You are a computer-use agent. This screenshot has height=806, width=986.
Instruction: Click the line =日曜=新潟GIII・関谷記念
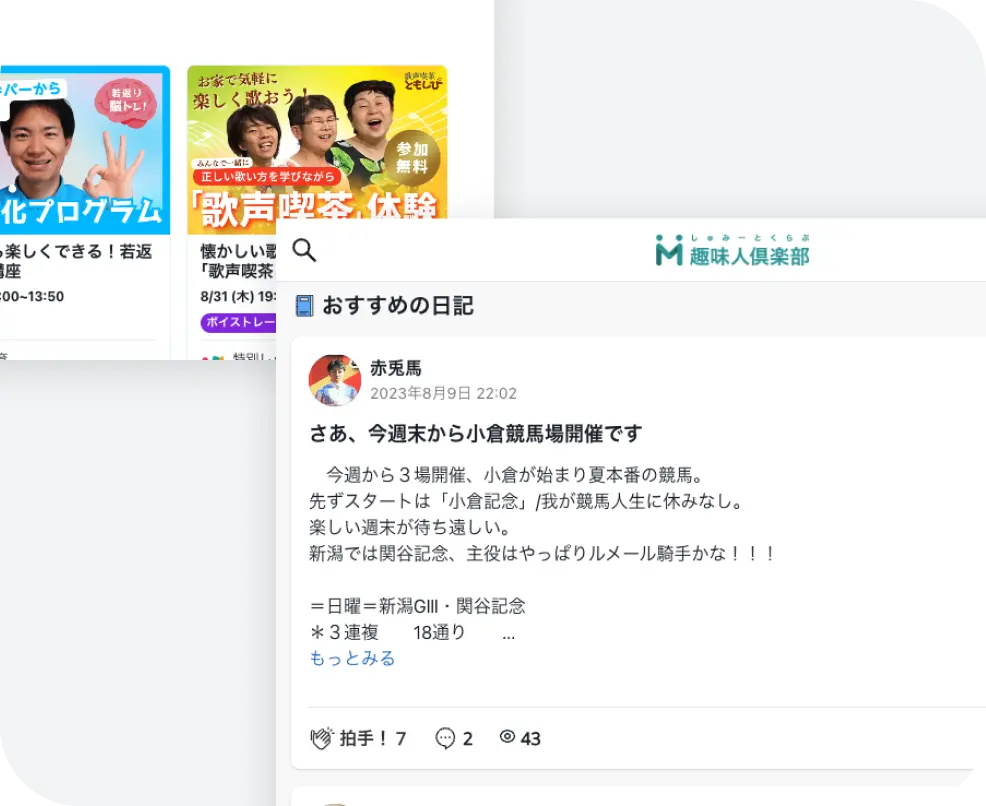[417, 606]
